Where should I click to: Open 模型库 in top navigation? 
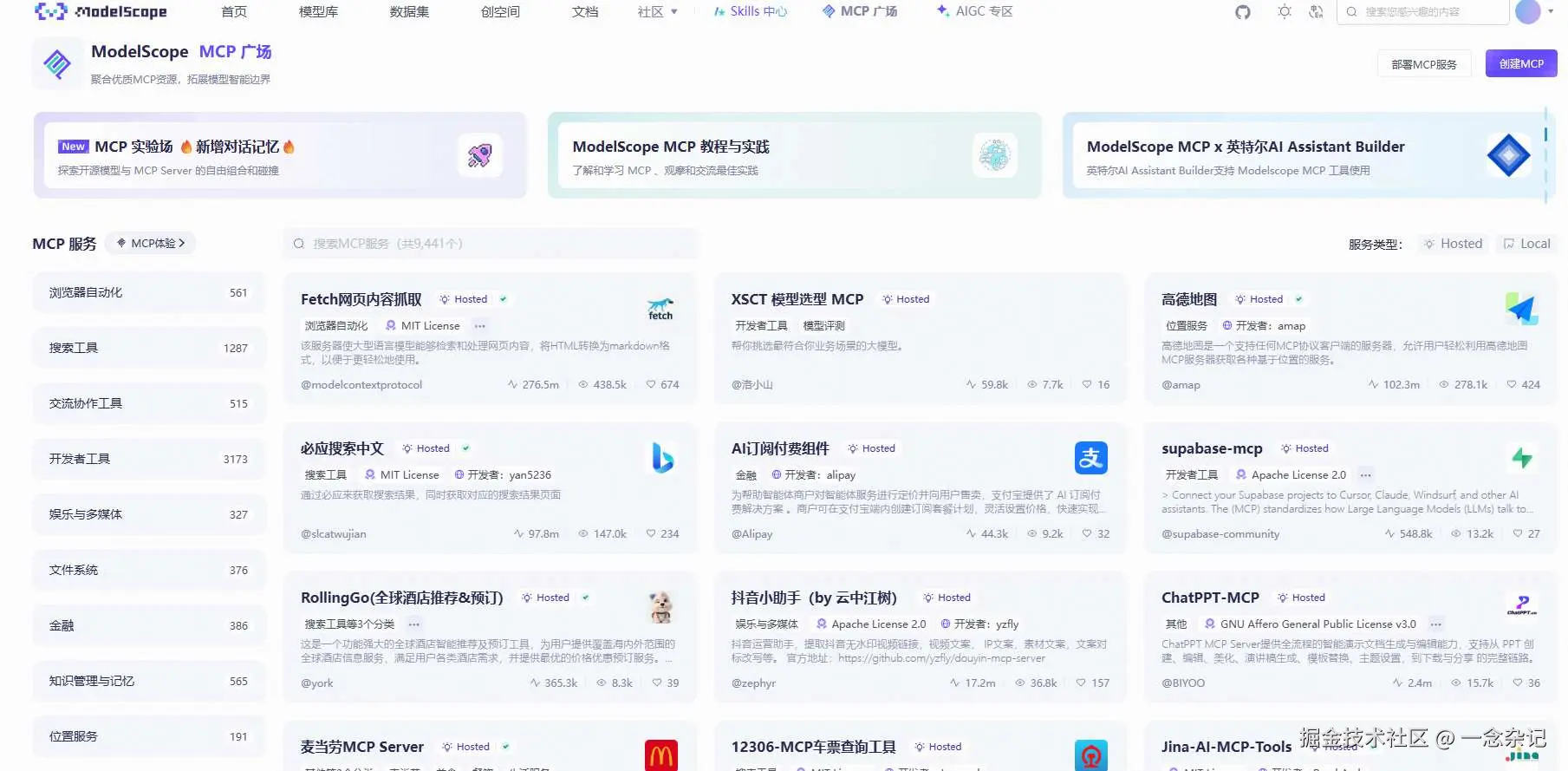click(x=318, y=12)
